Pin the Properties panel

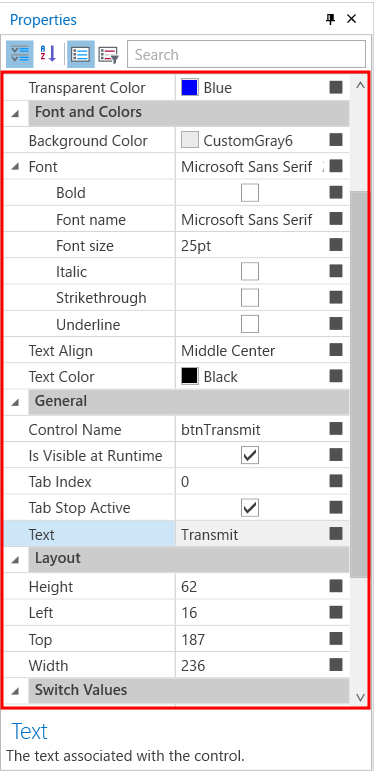pos(331,19)
